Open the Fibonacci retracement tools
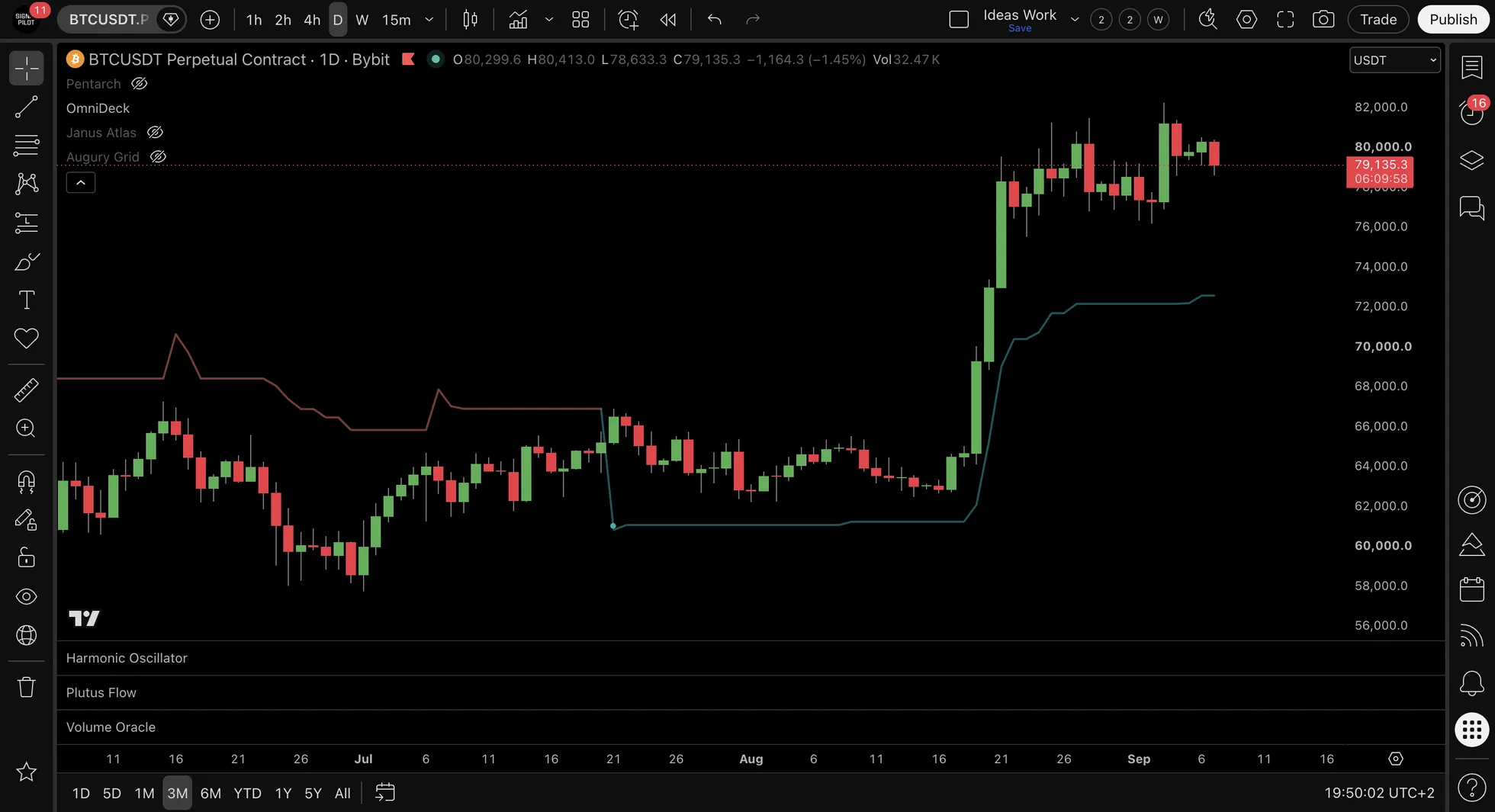 pos(26,145)
